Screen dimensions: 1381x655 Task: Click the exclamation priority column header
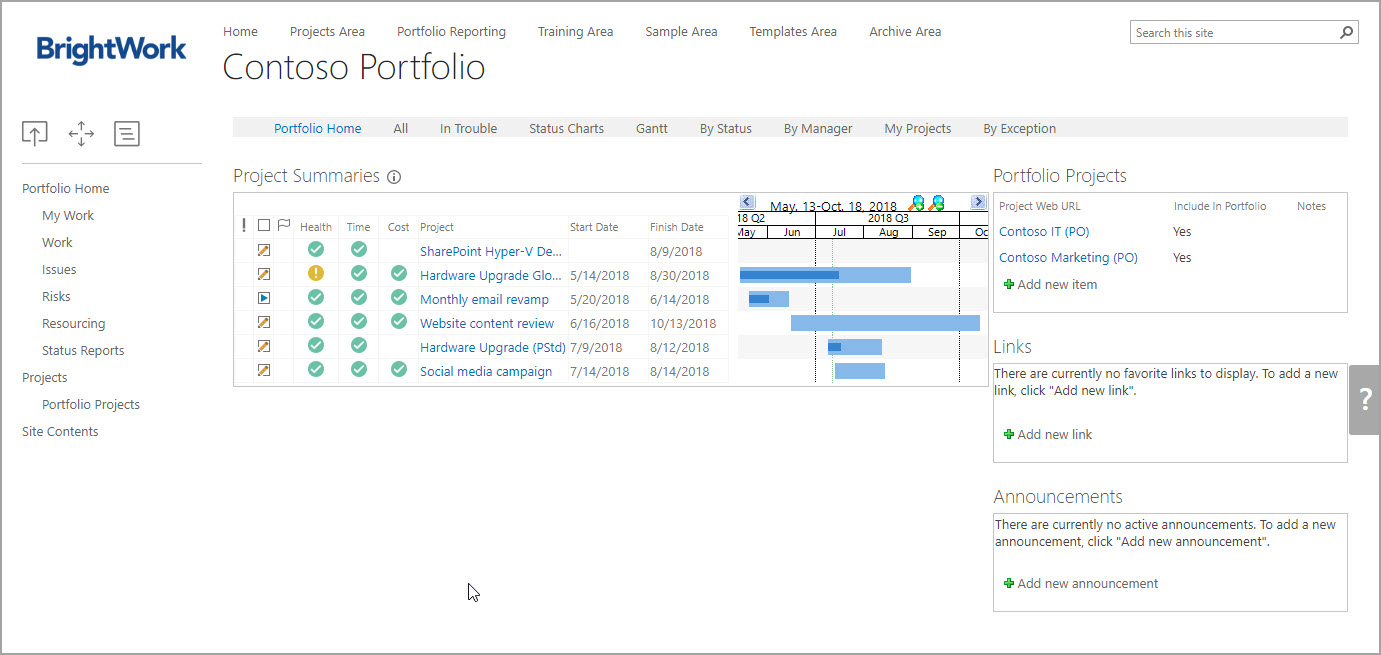pos(244,226)
